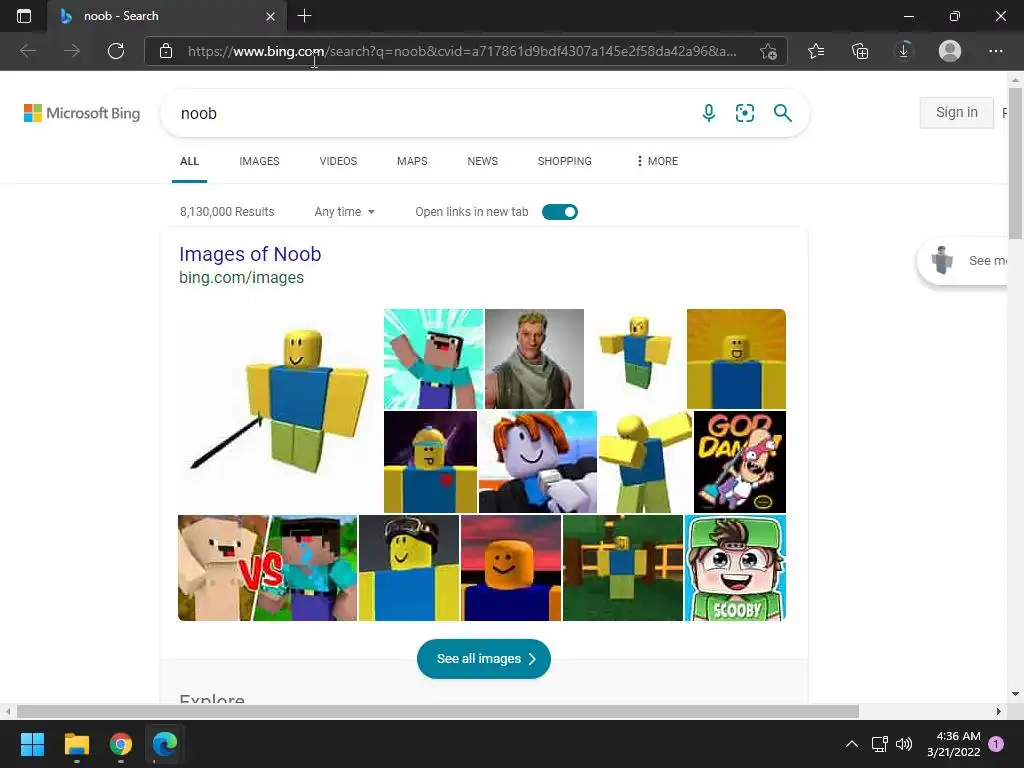
Task: Open Windows Start menu
Action: click(x=32, y=744)
